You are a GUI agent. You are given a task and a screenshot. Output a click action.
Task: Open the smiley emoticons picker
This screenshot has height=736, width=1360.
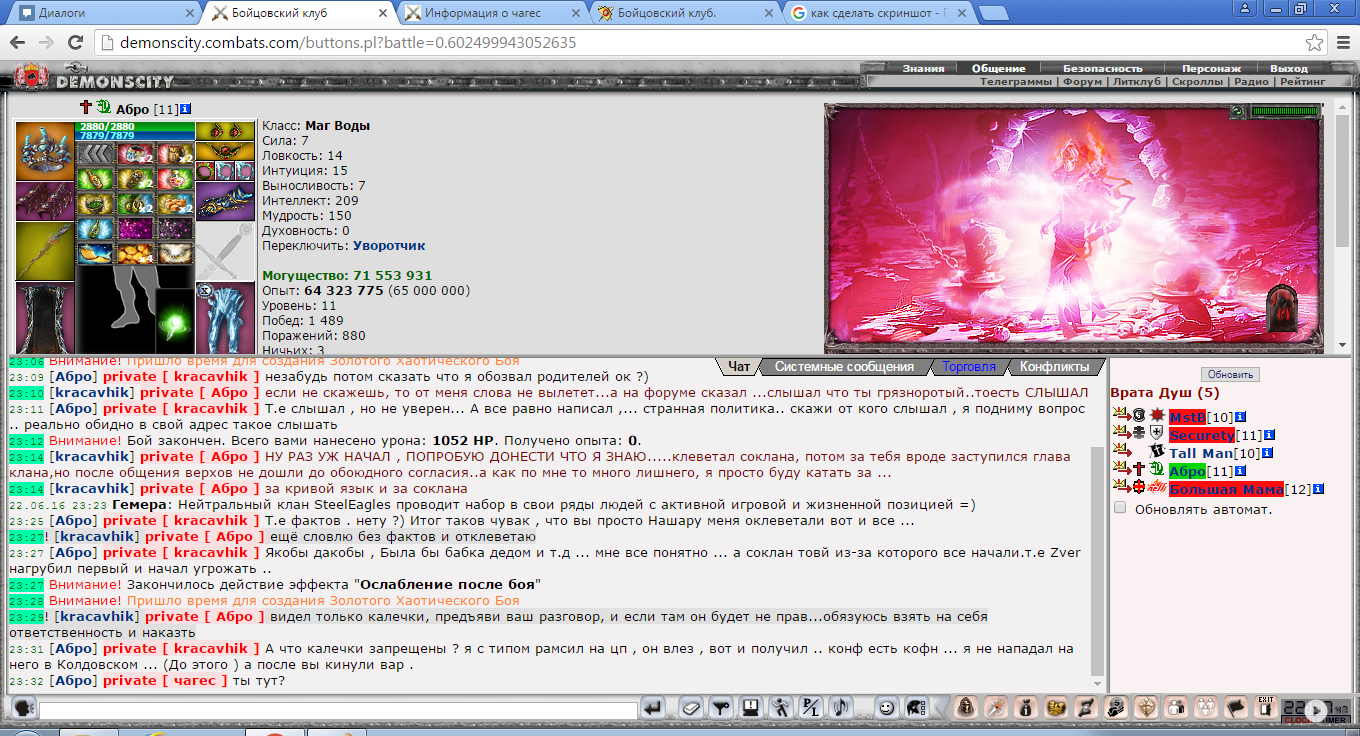point(886,708)
